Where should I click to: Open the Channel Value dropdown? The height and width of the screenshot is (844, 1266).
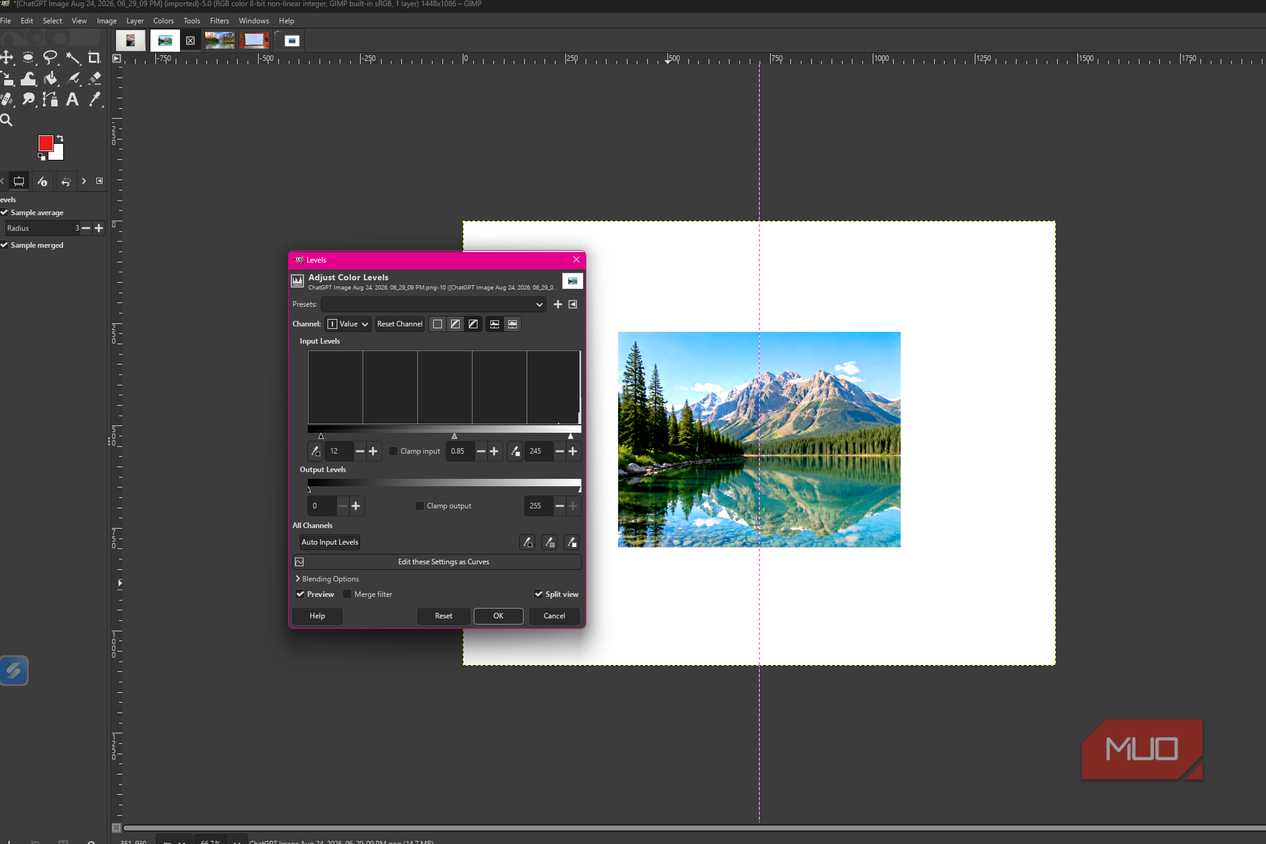coord(348,324)
